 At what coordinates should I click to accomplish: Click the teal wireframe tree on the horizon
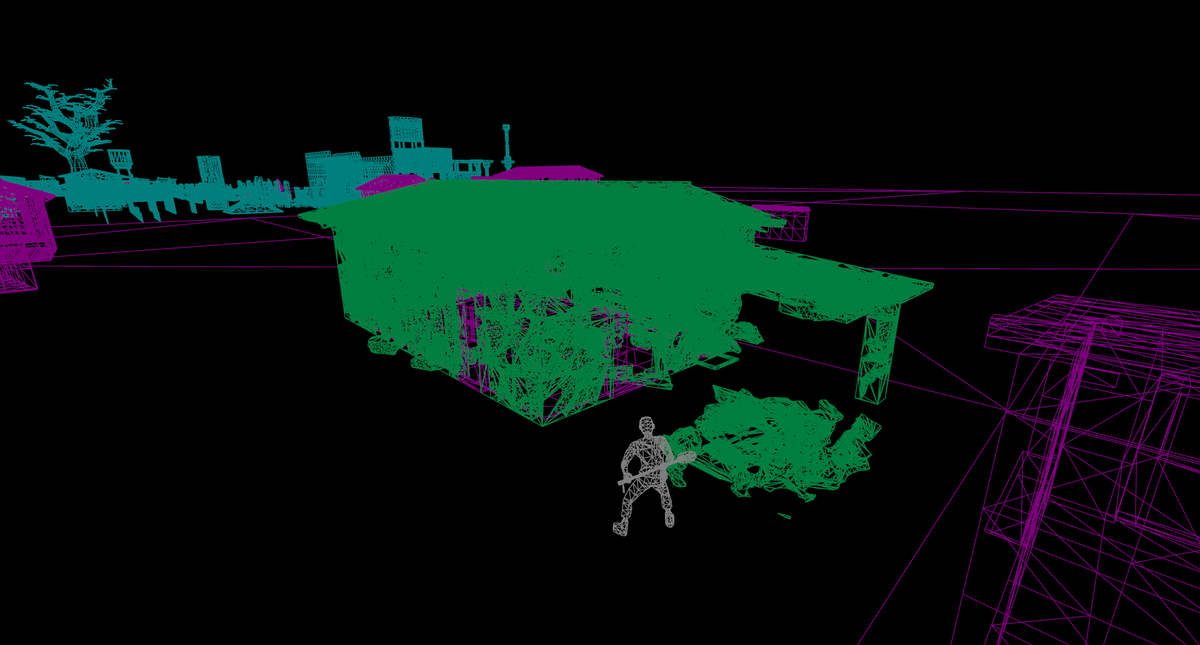pyautogui.click(x=68, y=125)
